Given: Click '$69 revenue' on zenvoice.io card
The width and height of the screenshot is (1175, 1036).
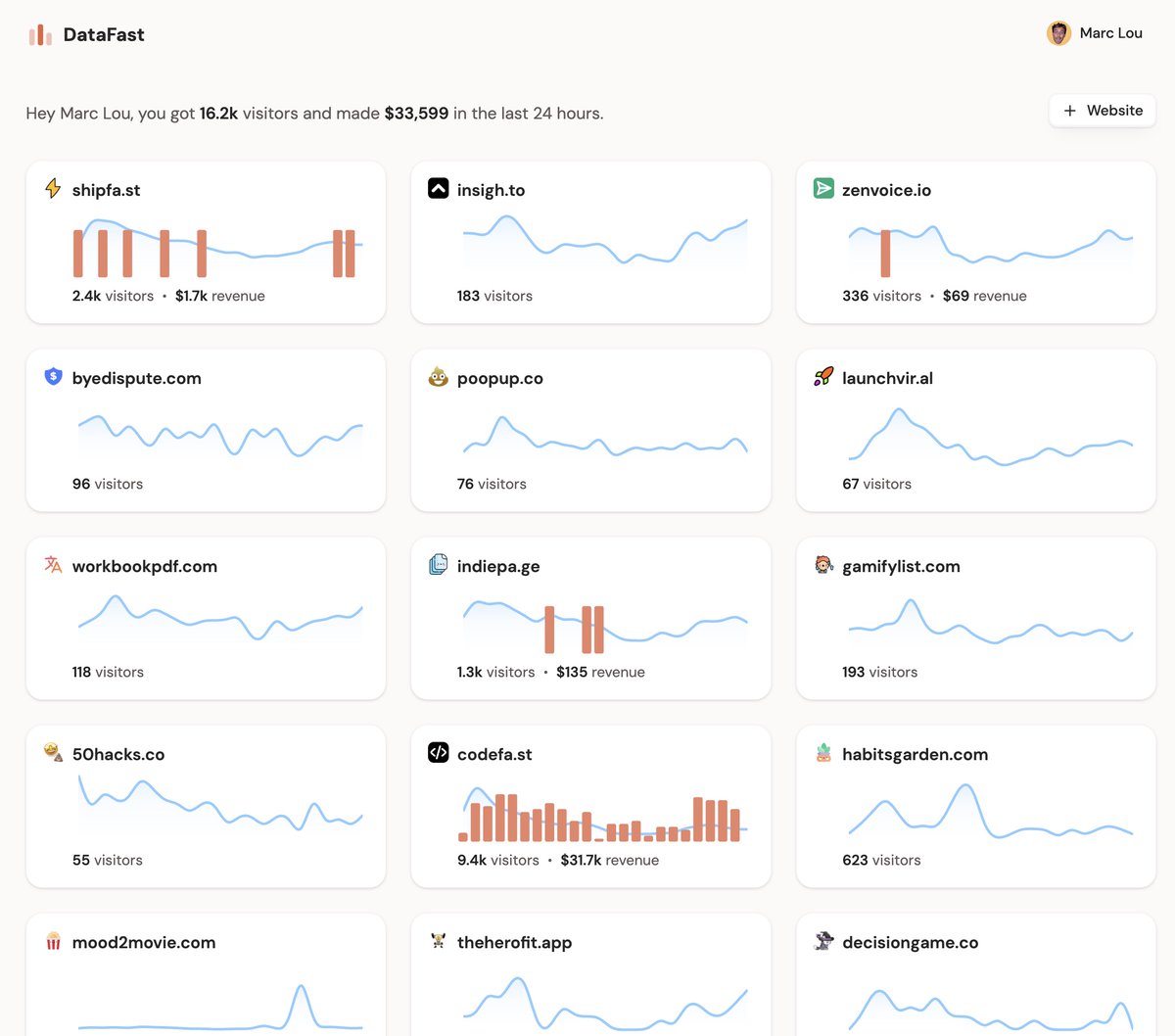Looking at the screenshot, I should 985,296.
